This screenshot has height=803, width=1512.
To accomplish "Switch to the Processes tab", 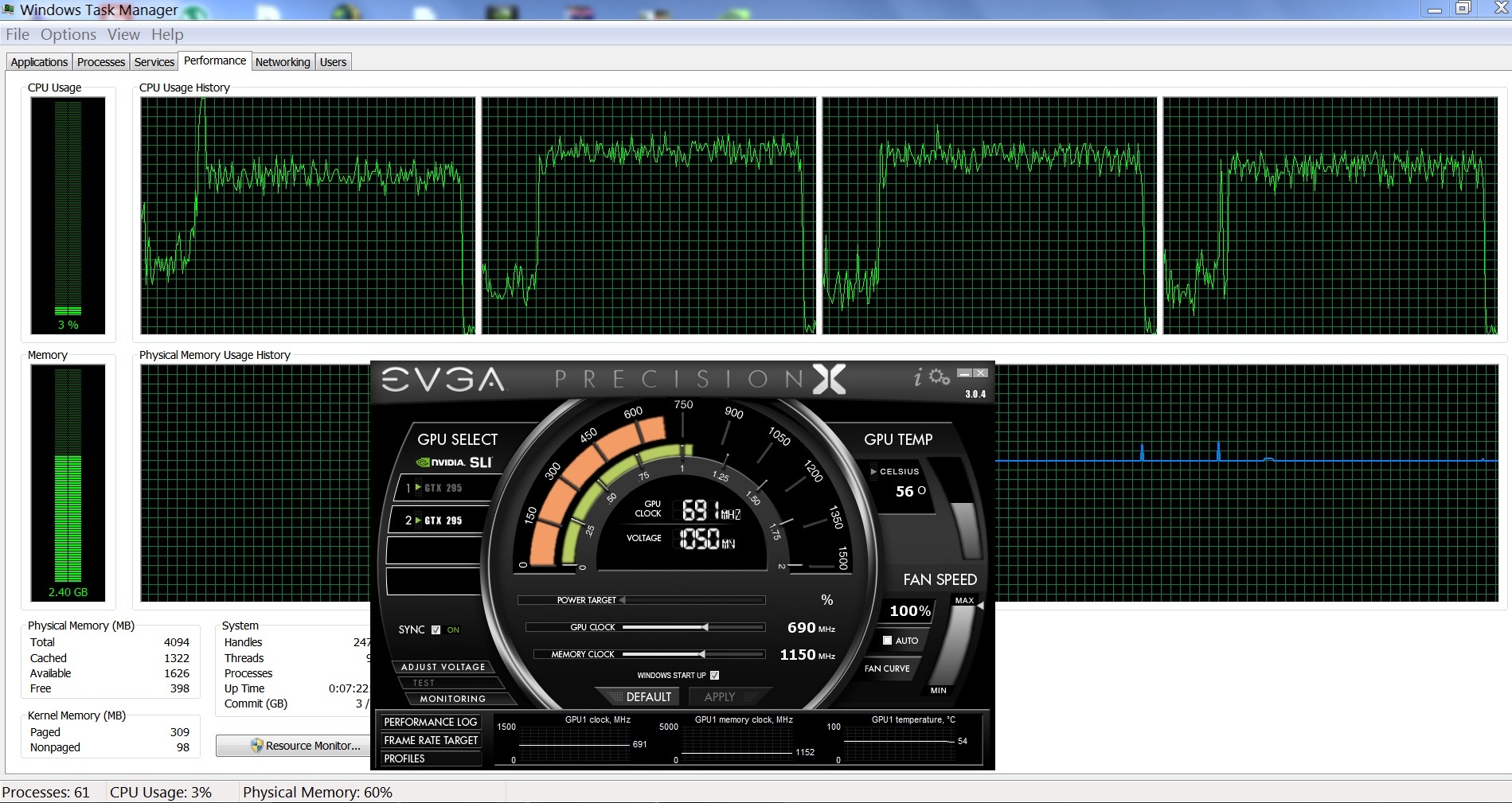I will (x=101, y=62).
